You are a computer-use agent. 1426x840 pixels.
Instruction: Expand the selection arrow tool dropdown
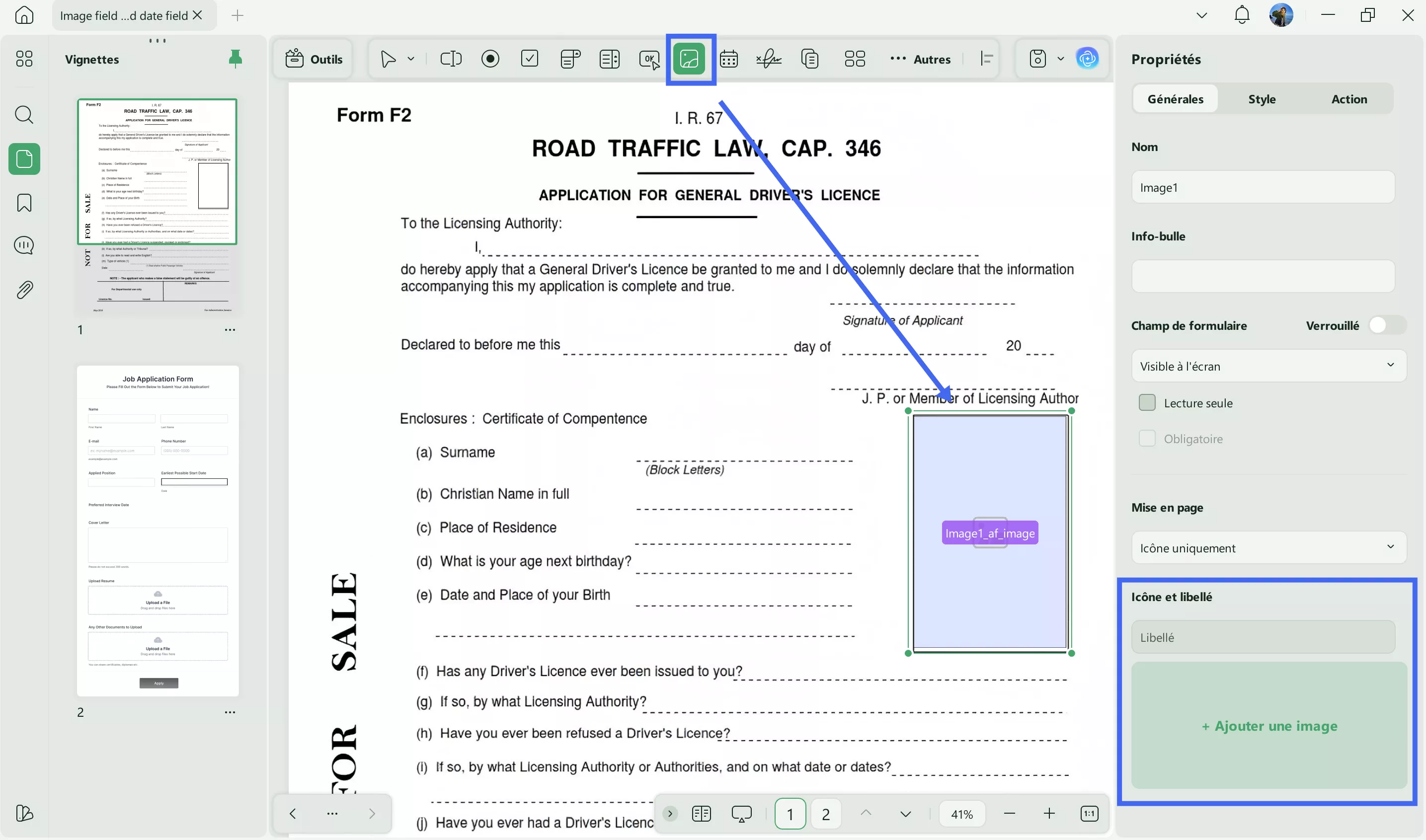411,59
